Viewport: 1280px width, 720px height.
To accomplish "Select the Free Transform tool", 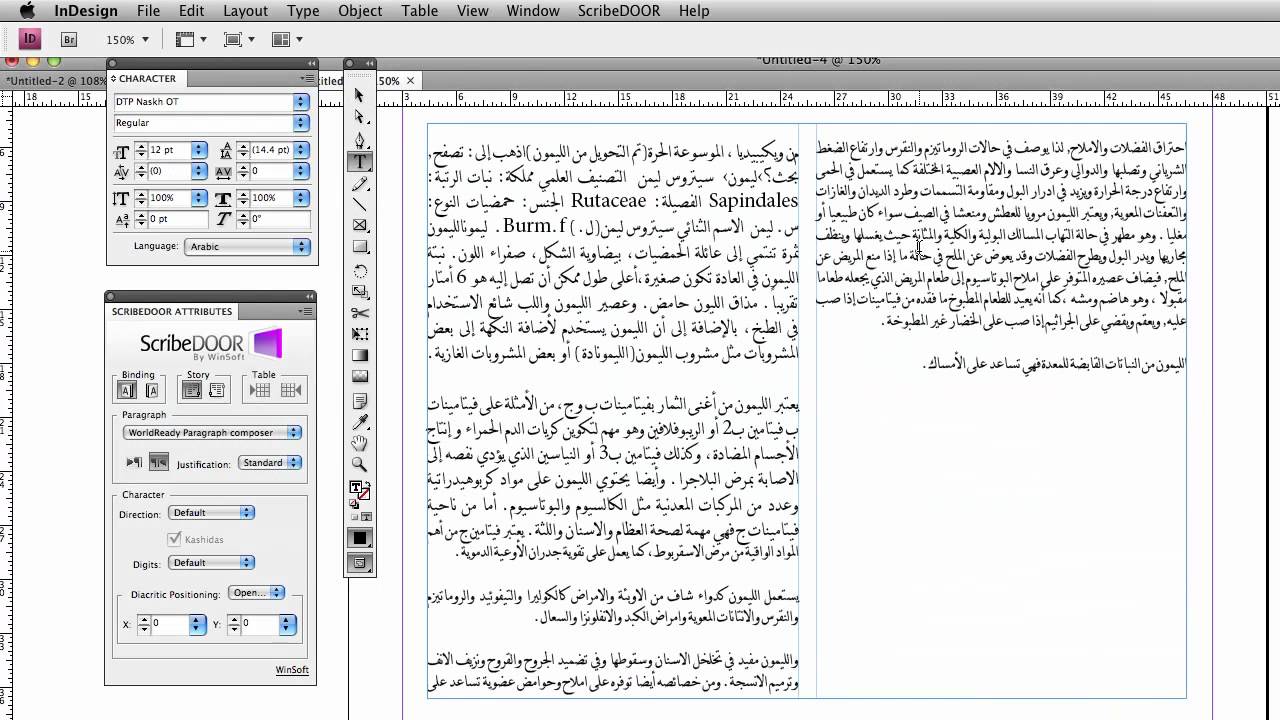I will [x=360, y=334].
